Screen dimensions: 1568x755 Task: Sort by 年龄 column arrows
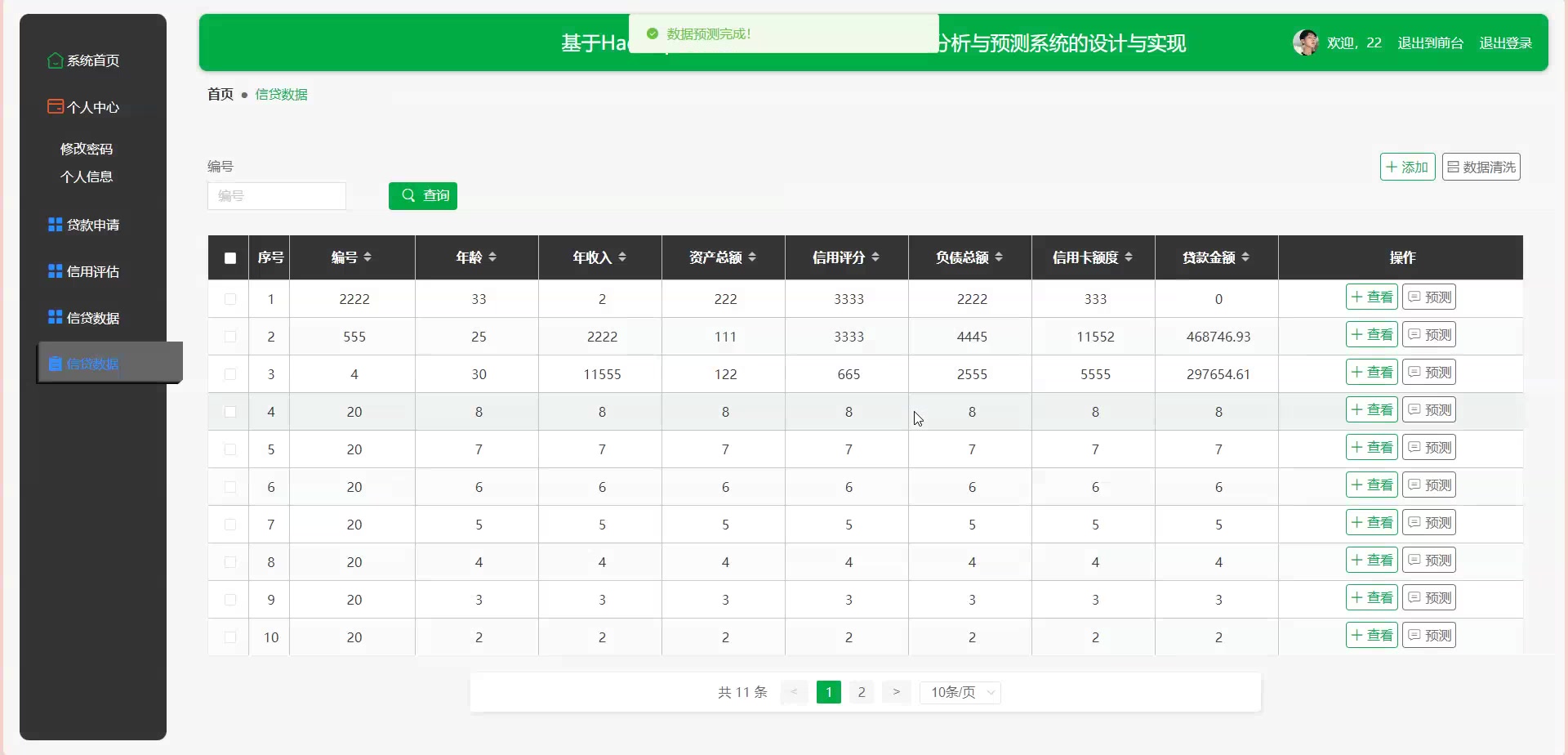[x=492, y=257]
